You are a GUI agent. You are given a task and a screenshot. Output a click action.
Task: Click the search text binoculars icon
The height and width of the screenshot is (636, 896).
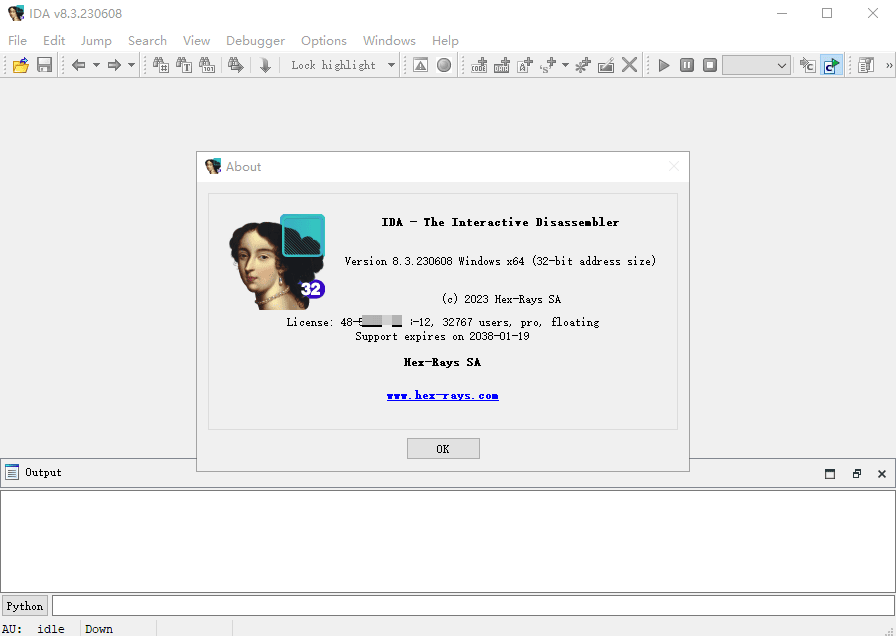[183, 65]
